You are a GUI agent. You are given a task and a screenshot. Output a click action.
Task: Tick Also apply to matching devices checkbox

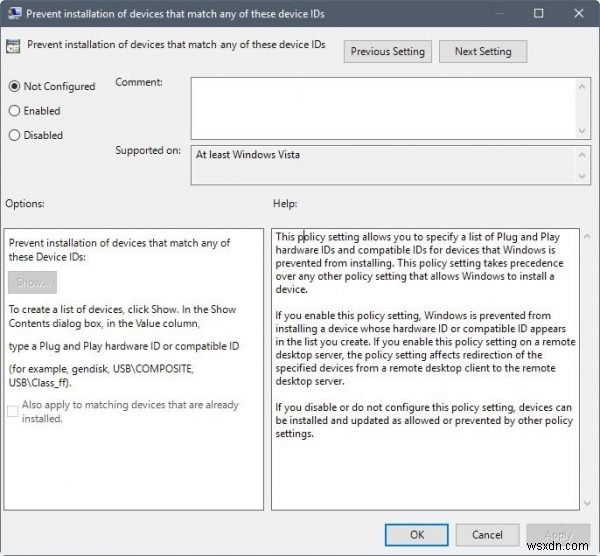click(x=13, y=411)
